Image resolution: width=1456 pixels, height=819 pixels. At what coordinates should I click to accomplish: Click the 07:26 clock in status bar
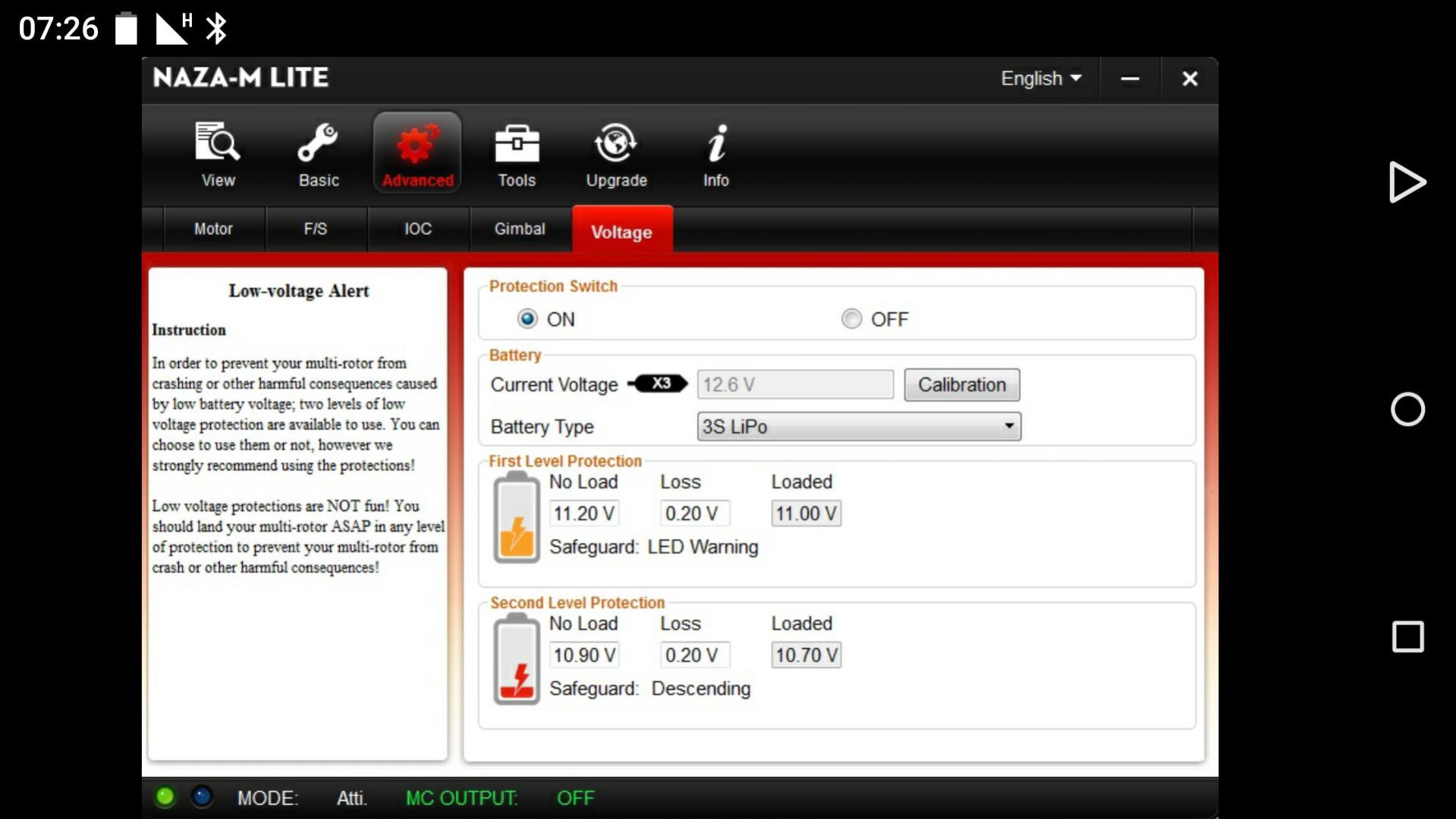point(58,29)
